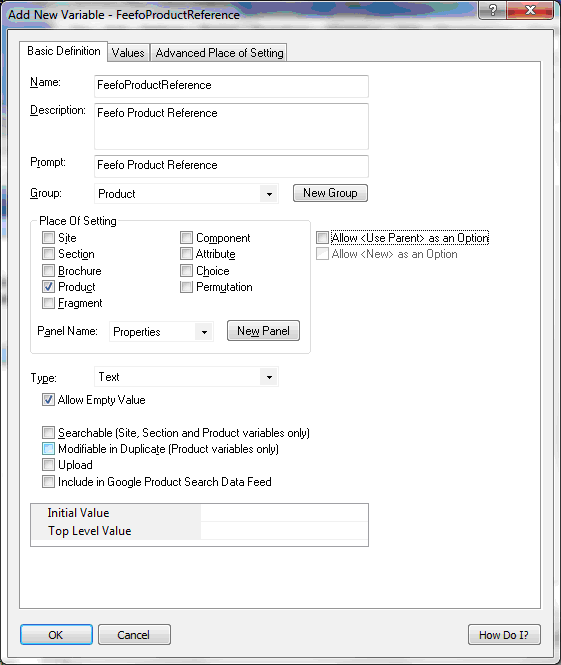Toggle Allow Empty Value checkbox
The image size is (561, 665).
tap(48, 400)
